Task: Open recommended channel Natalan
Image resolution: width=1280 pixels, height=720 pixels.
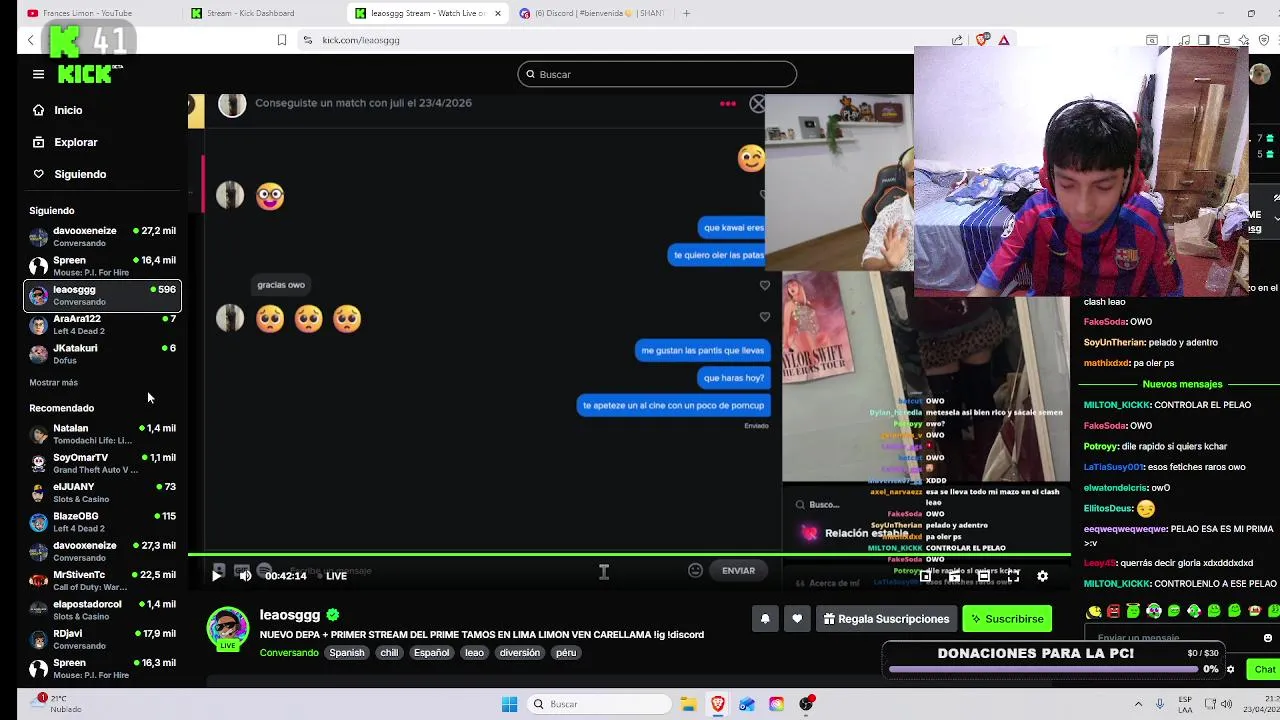Action: click(102, 434)
